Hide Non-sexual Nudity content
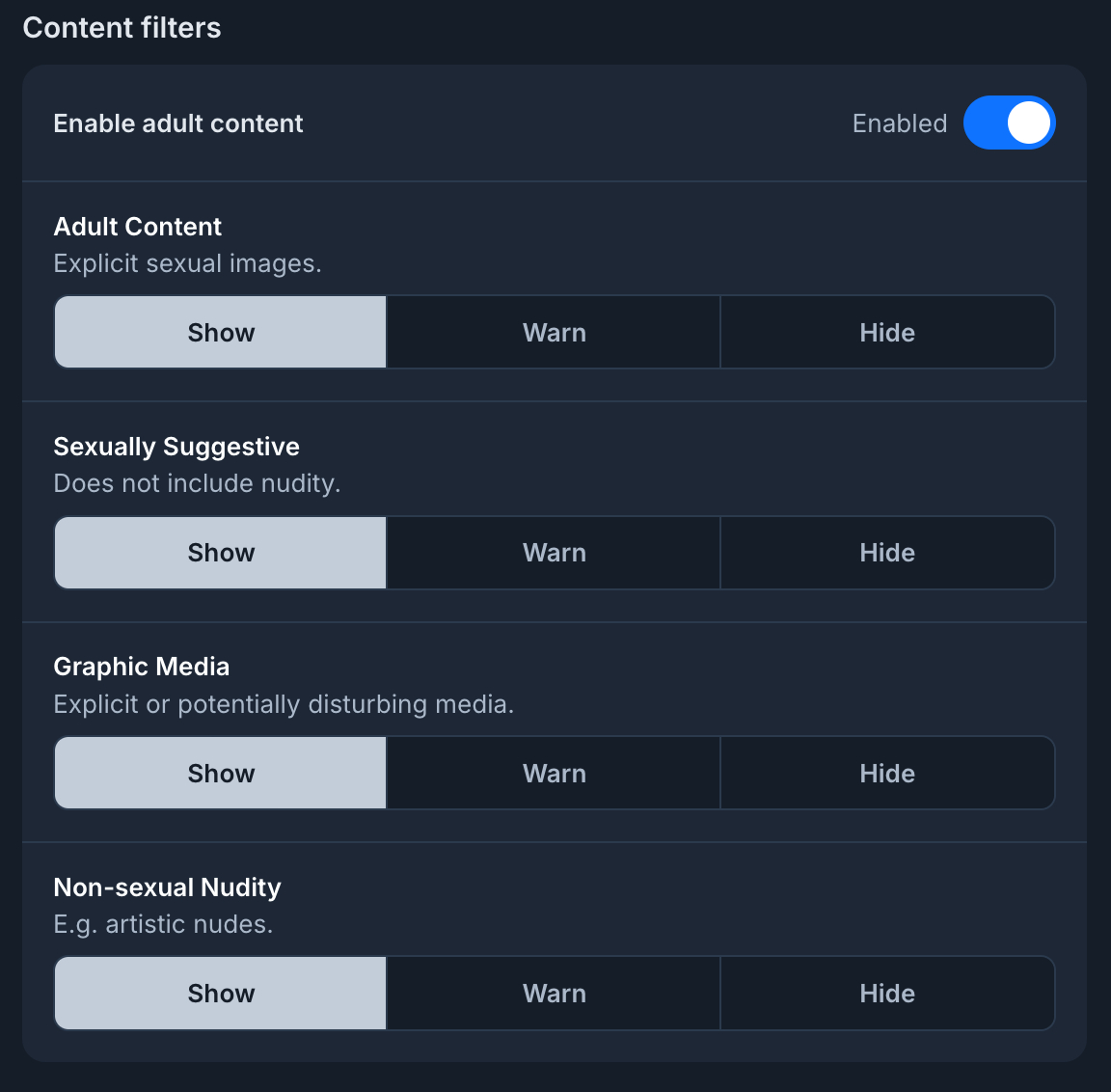1111x1092 pixels. (x=887, y=994)
